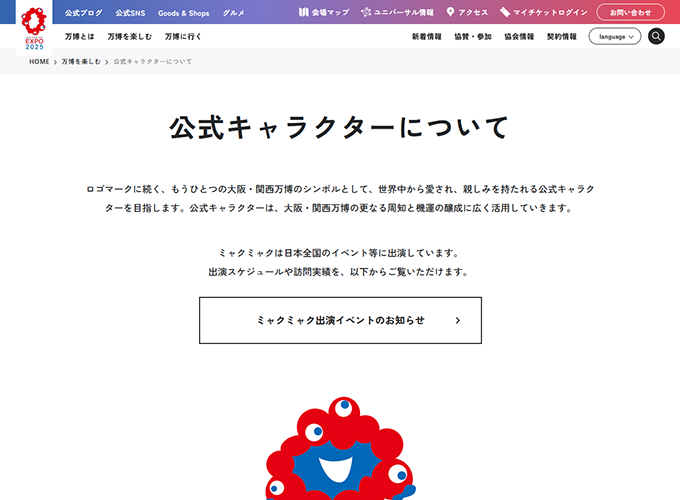Open 万博を楽しむ navigation menu
680x500 pixels.
[x=130, y=37]
